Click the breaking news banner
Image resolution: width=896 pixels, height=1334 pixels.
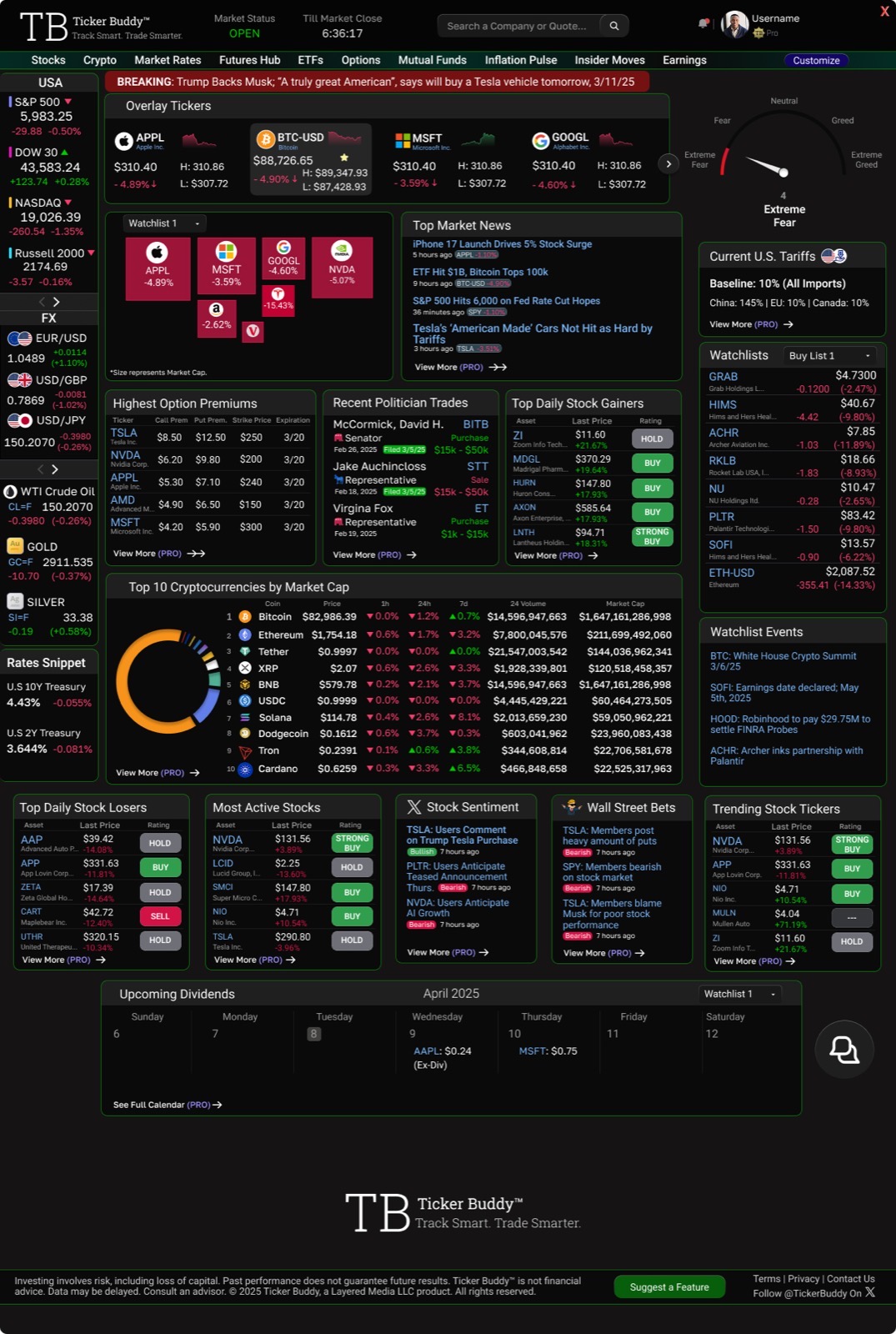(376, 82)
